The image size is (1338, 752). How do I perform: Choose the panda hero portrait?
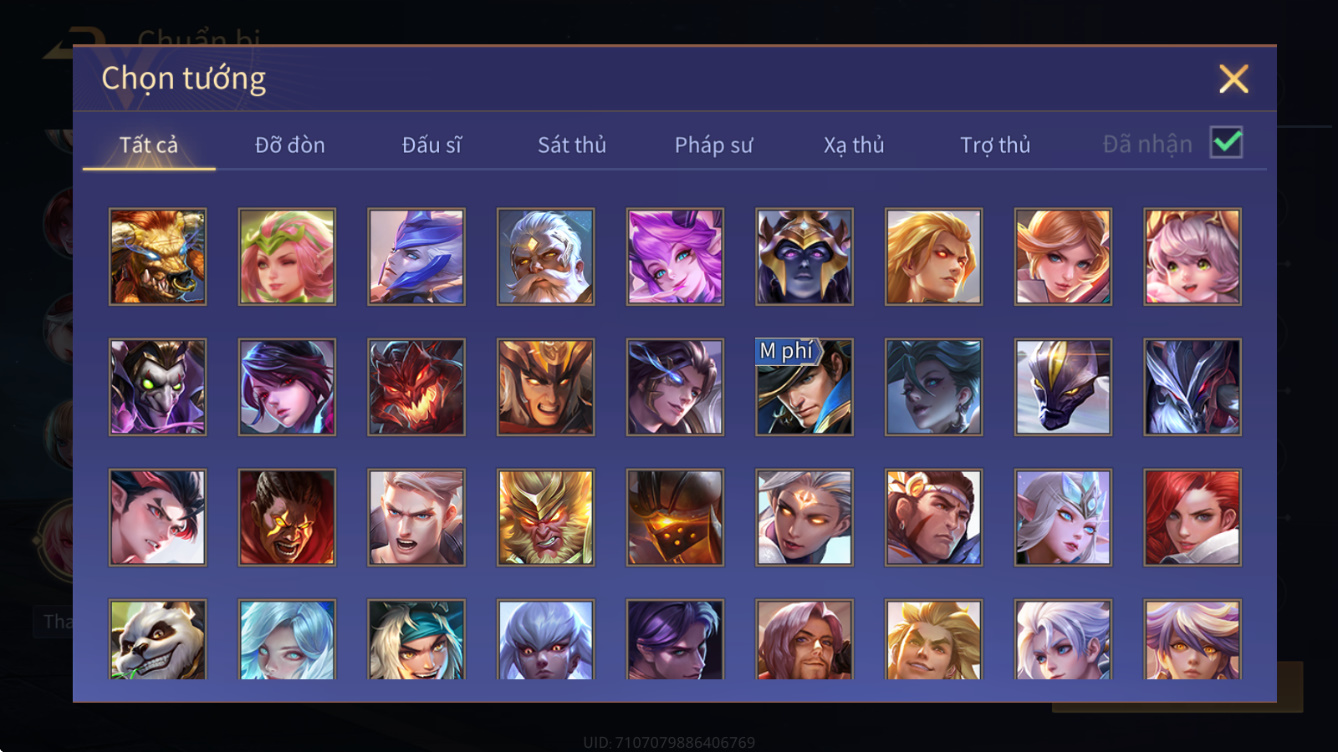[158, 640]
